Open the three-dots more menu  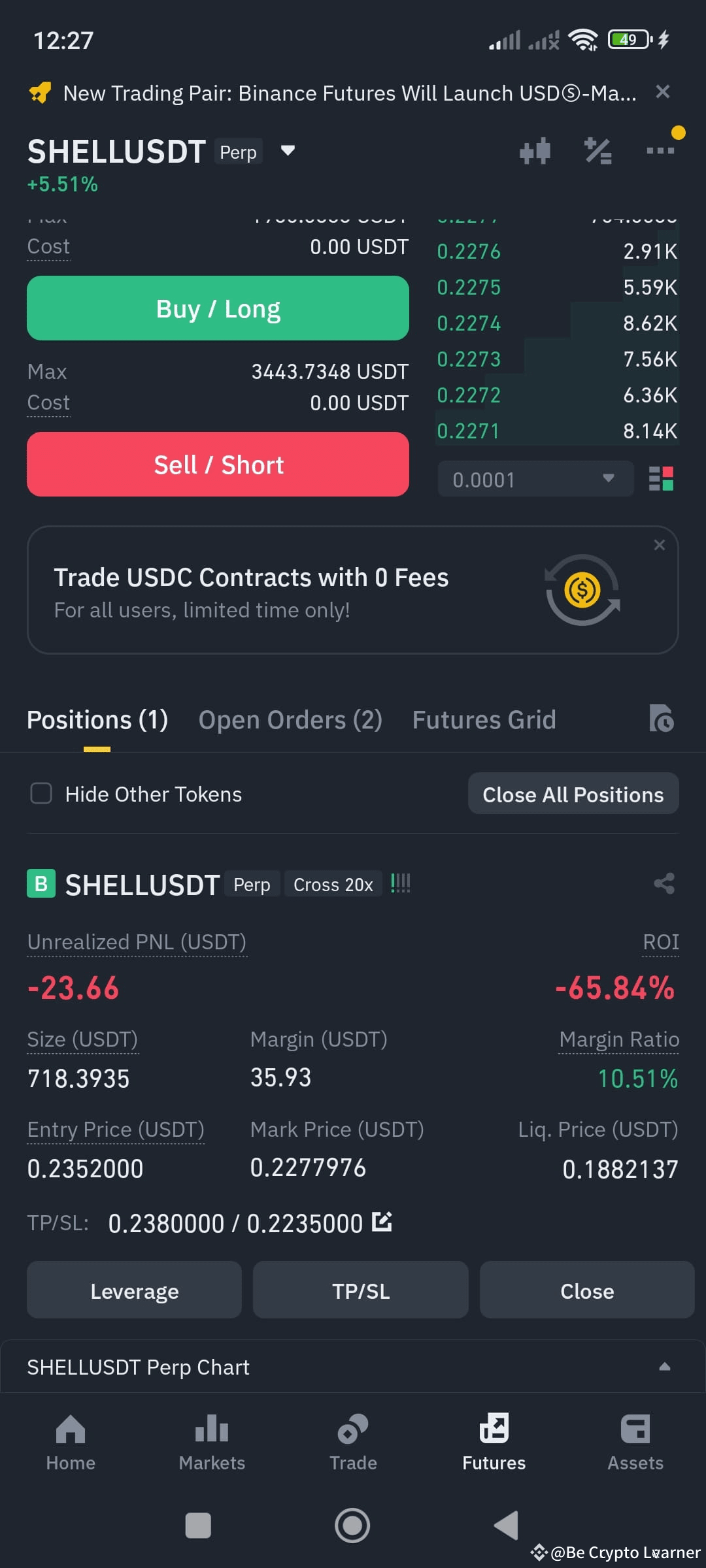pyautogui.click(x=660, y=151)
